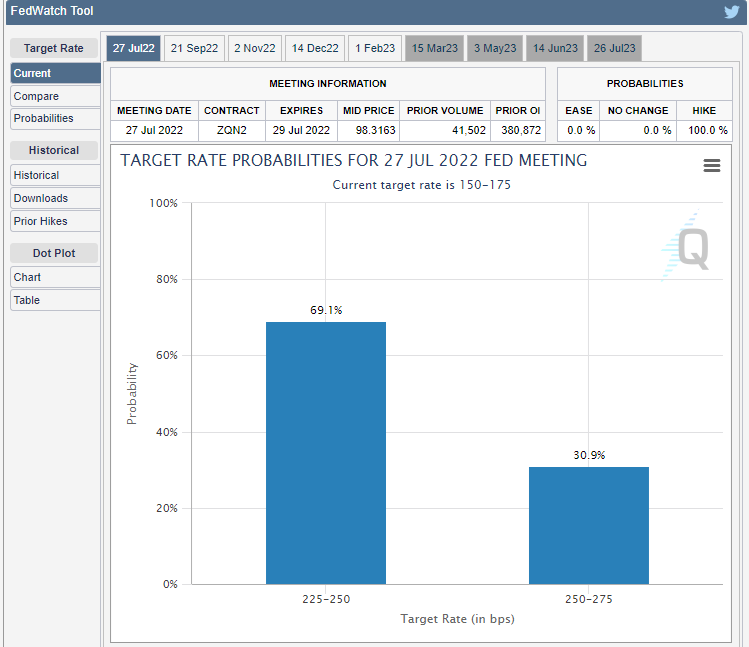Open the Dot Plot Chart view
Image resolution: width=749 pixels, height=647 pixels.
click(55, 277)
